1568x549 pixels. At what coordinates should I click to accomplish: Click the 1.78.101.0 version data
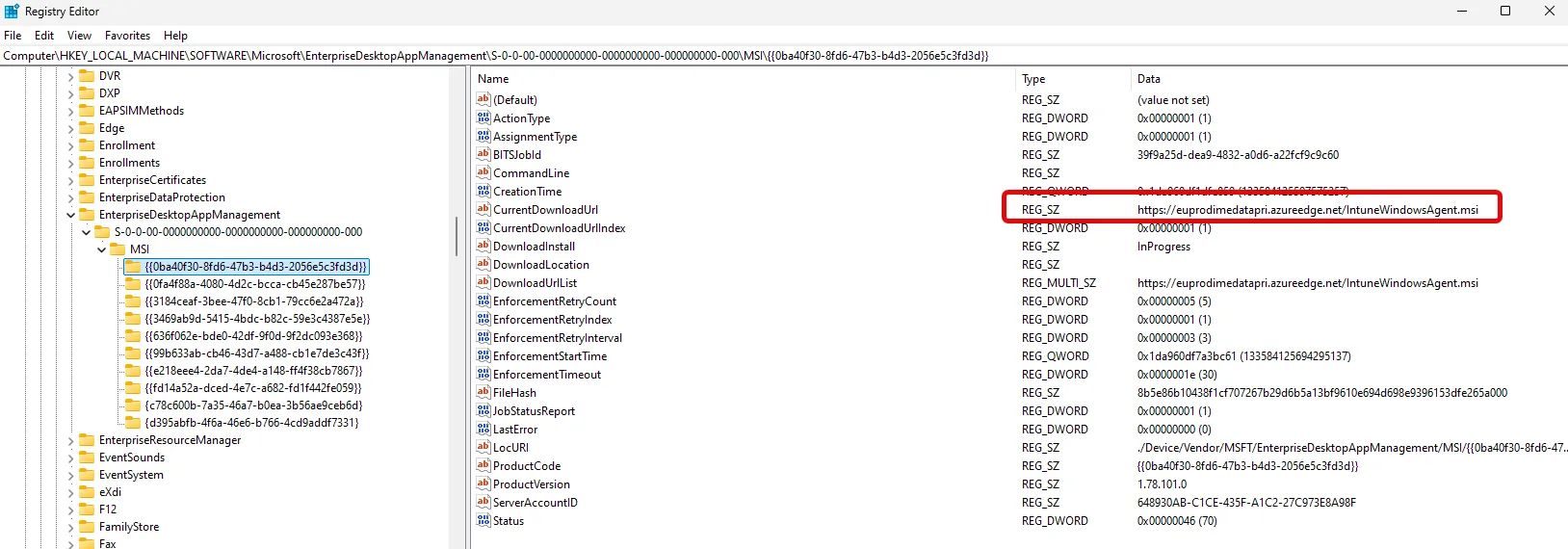(1162, 484)
